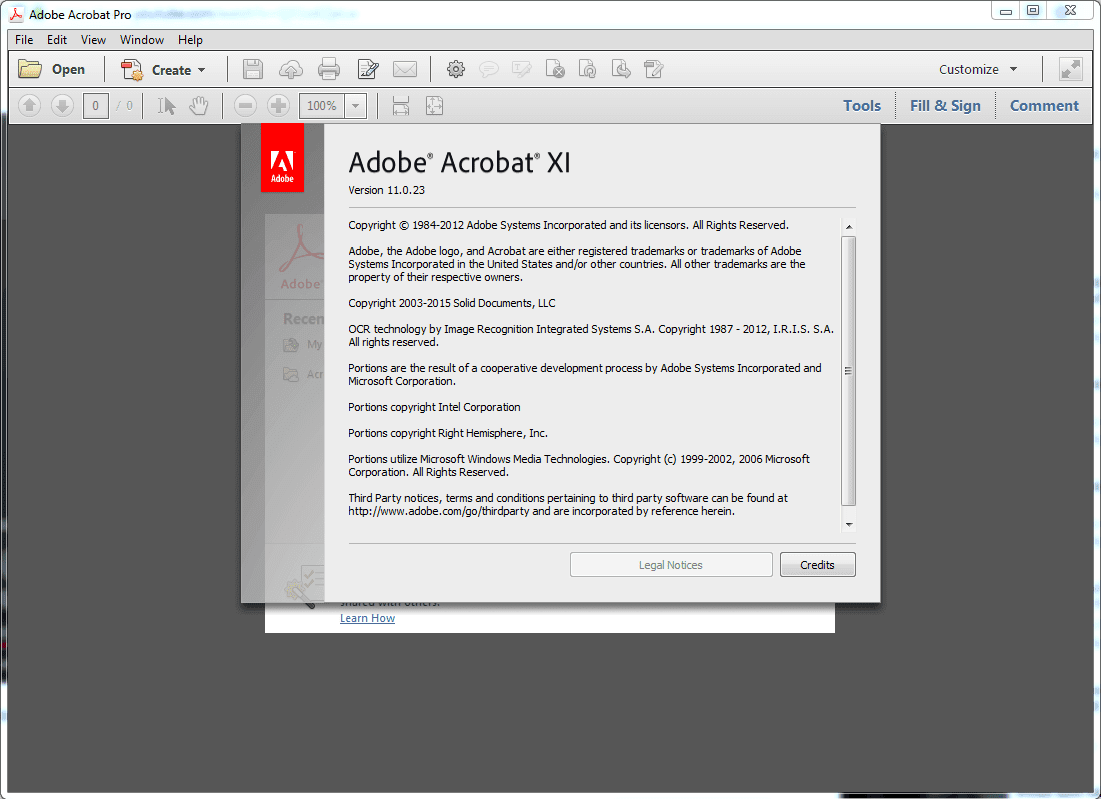The width and height of the screenshot is (1101, 799).
Task: Click the red Adobe logo badge
Action: tap(282, 158)
